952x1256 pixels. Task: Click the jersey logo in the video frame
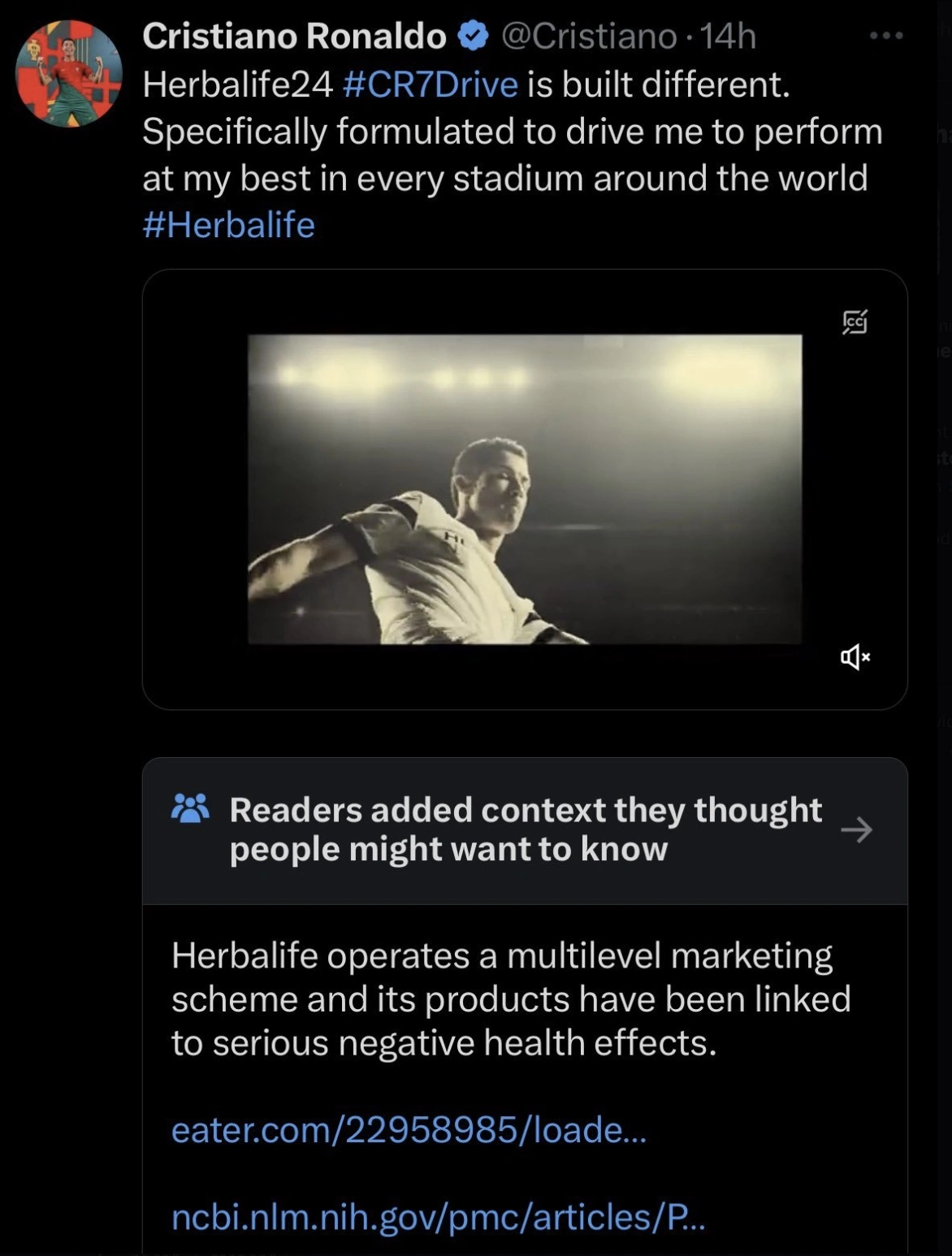pos(452,538)
